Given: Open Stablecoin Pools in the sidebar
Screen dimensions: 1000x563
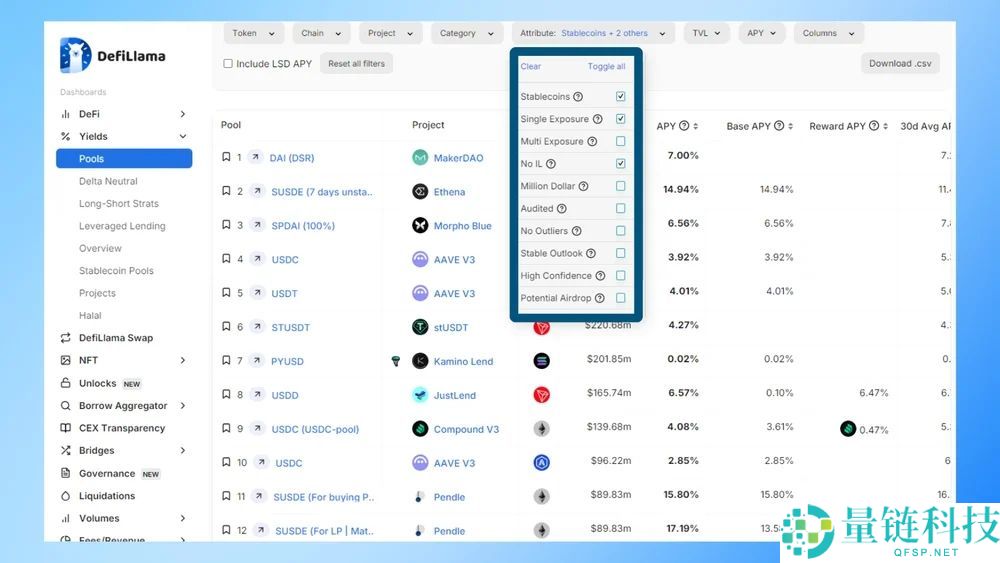Looking at the screenshot, I should coord(116,270).
